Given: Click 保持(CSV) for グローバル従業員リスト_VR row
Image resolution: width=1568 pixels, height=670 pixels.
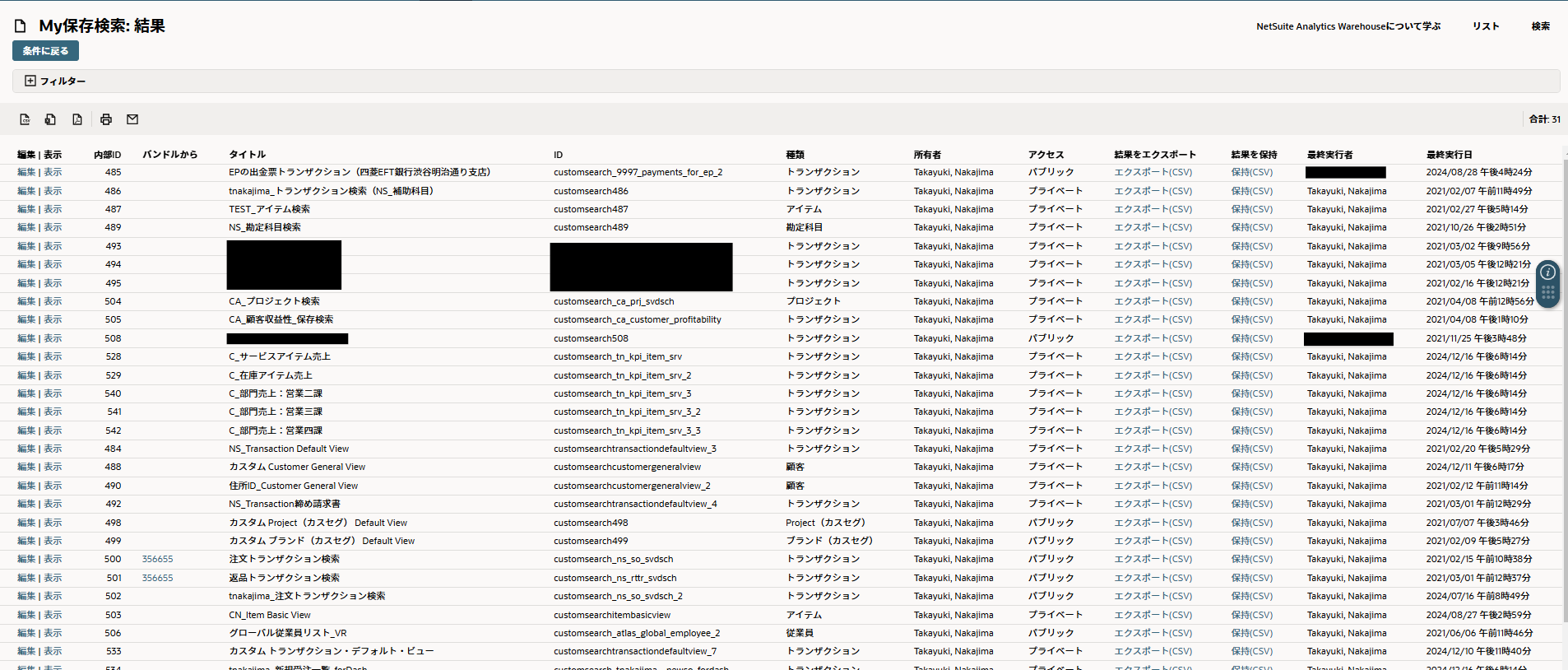Looking at the screenshot, I should click(1252, 633).
